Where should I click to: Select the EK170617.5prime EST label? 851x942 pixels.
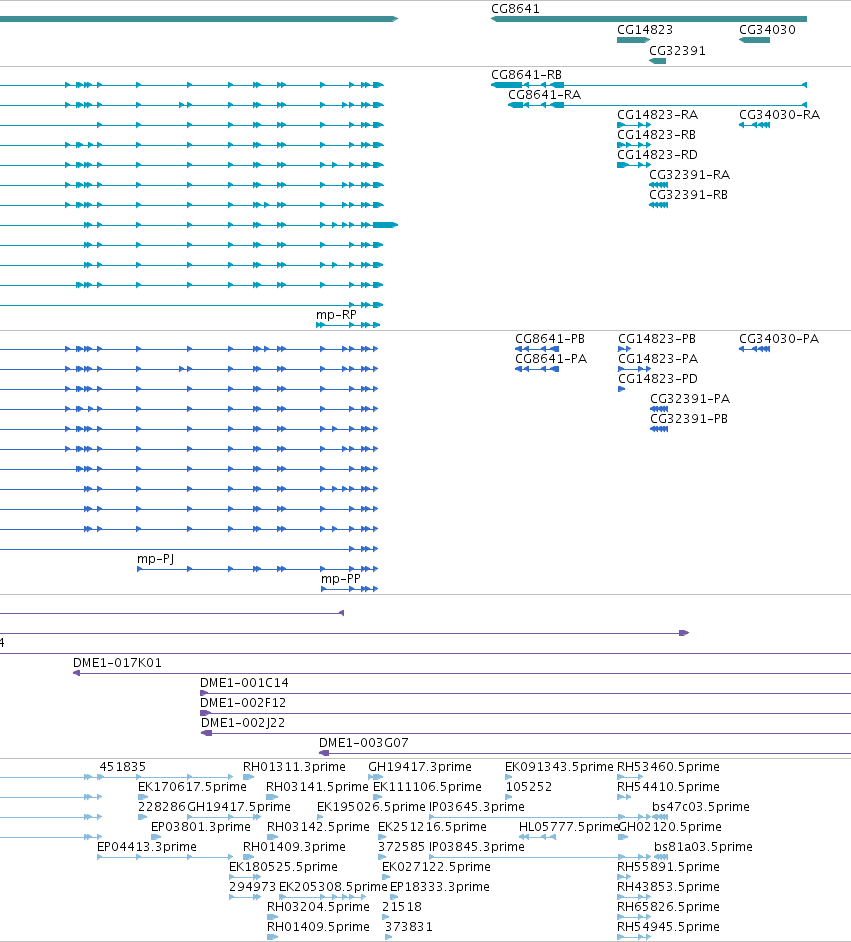pyautogui.click(x=192, y=787)
